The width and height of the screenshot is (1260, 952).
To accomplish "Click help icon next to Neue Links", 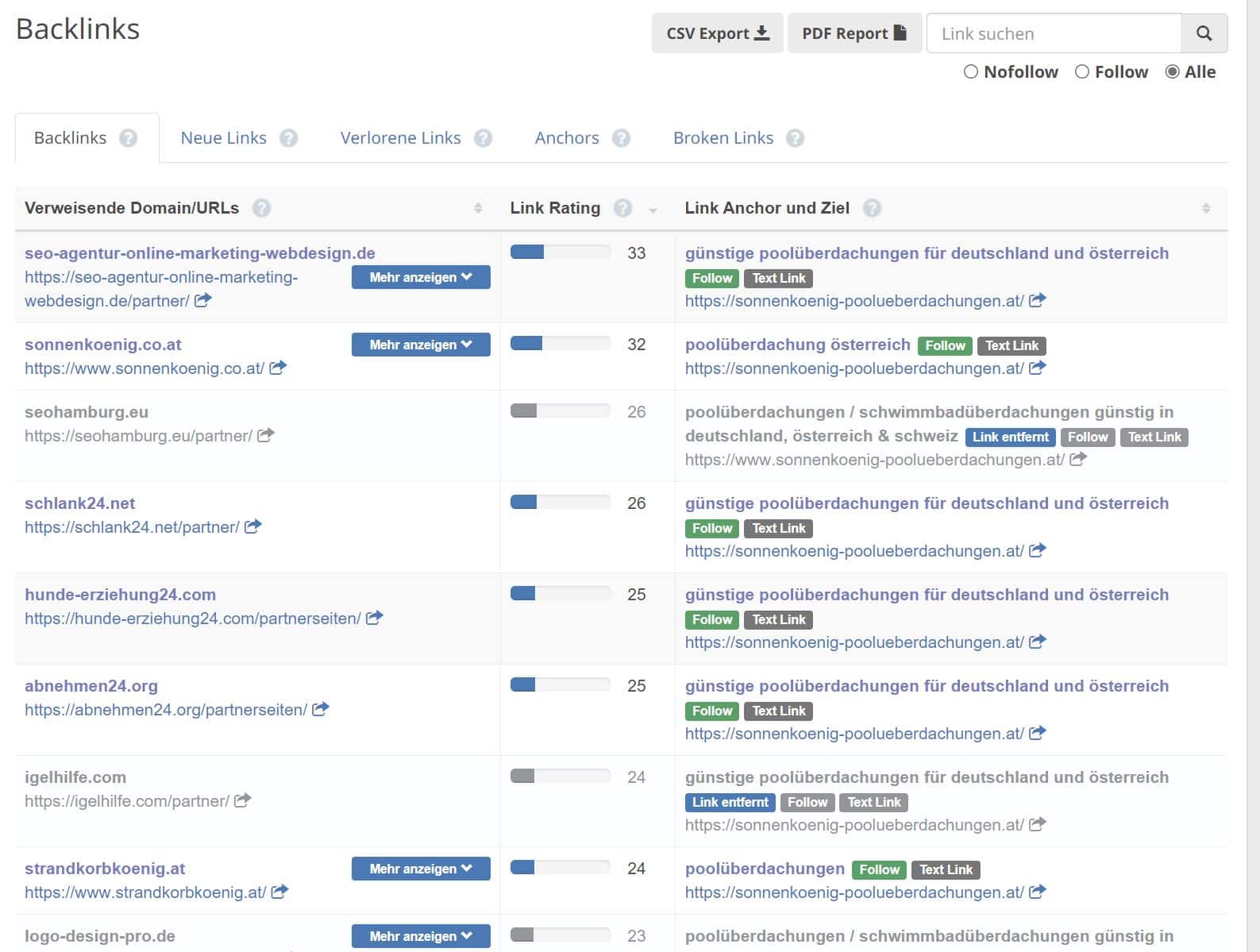I will (x=289, y=138).
